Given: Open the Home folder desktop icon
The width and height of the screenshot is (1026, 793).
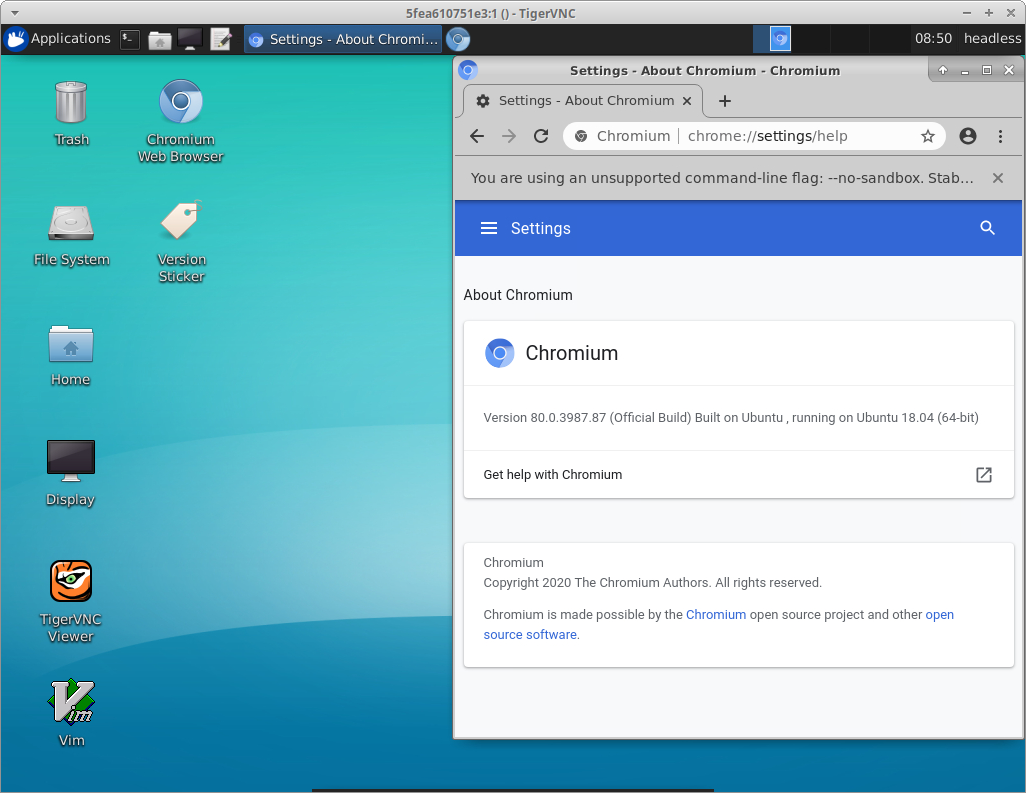Looking at the screenshot, I should tap(71, 355).
